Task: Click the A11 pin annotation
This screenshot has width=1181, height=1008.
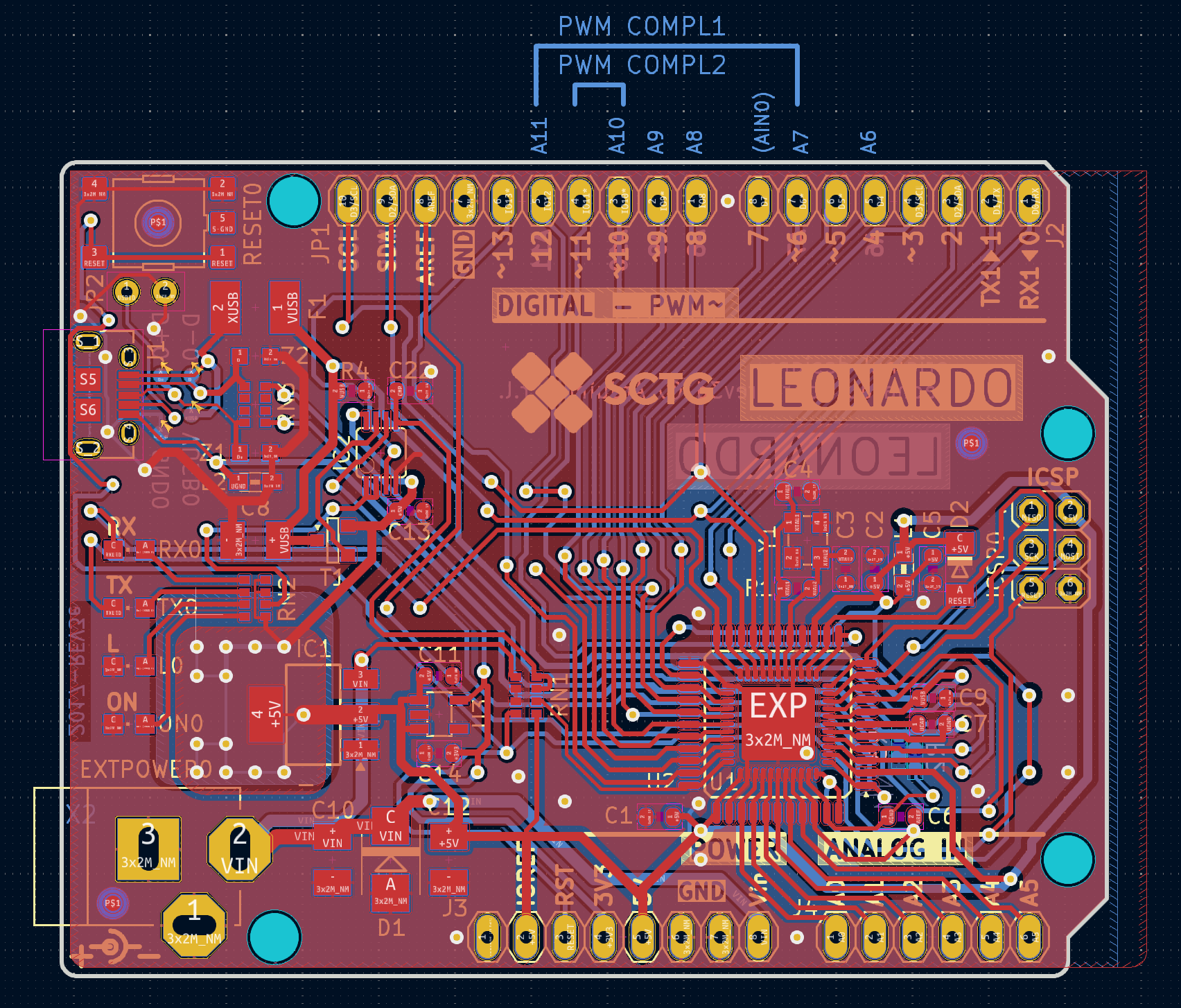Action: pyautogui.click(x=539, y=136)
